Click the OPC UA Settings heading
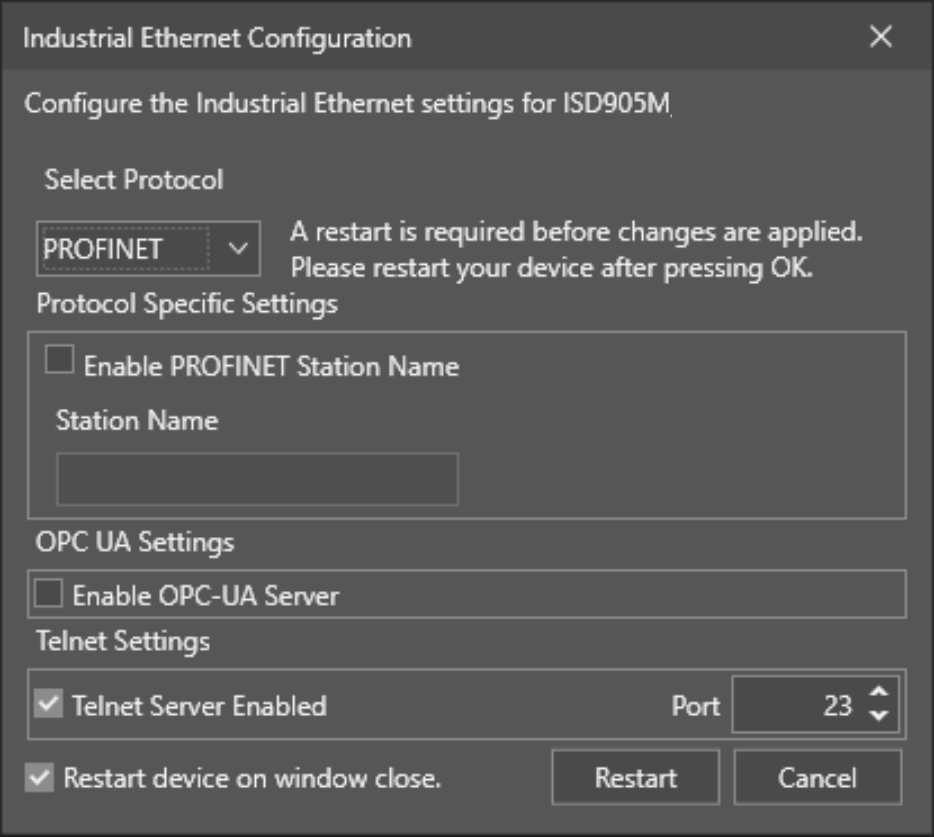 (135, 542)
